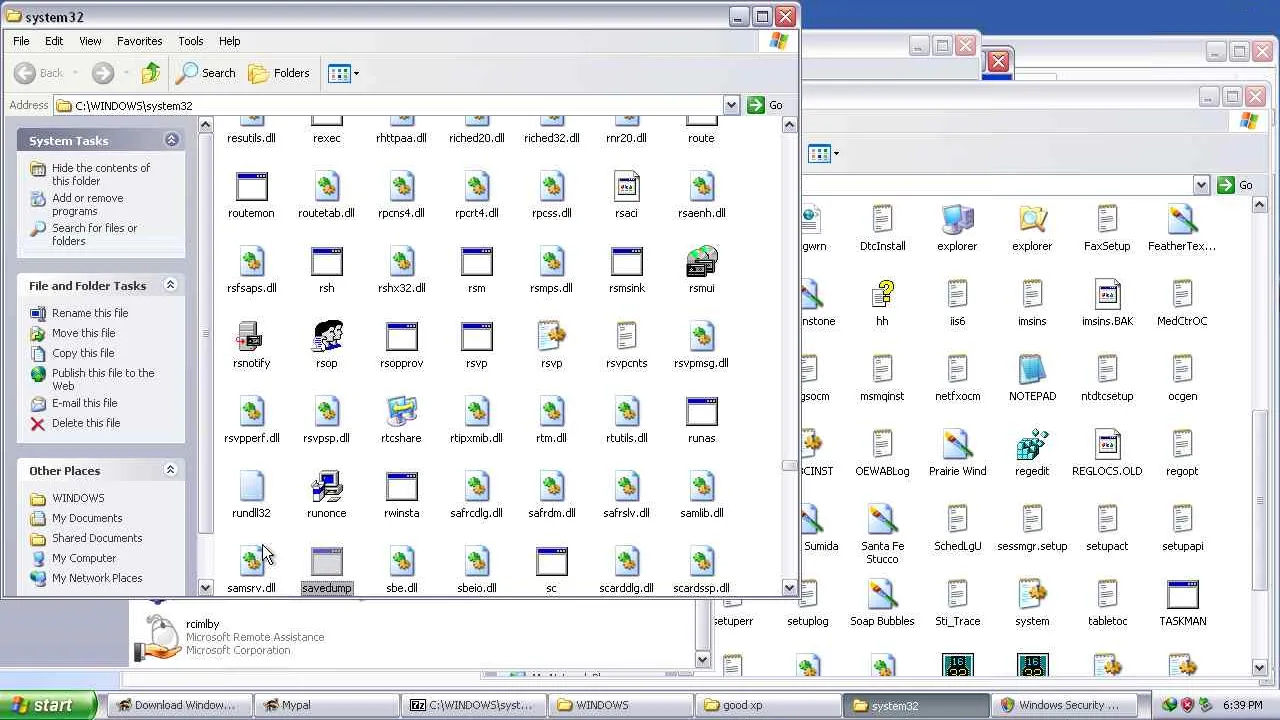1280x720 pixels.
Task: Open the View menu
Action: click(90, 41)
